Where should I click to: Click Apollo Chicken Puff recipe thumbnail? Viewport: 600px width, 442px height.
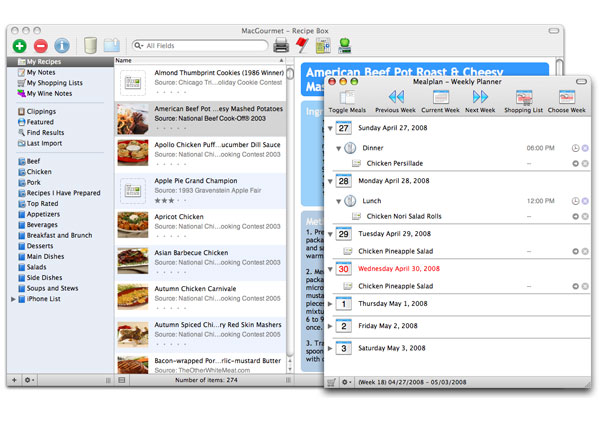pos(132,153)
